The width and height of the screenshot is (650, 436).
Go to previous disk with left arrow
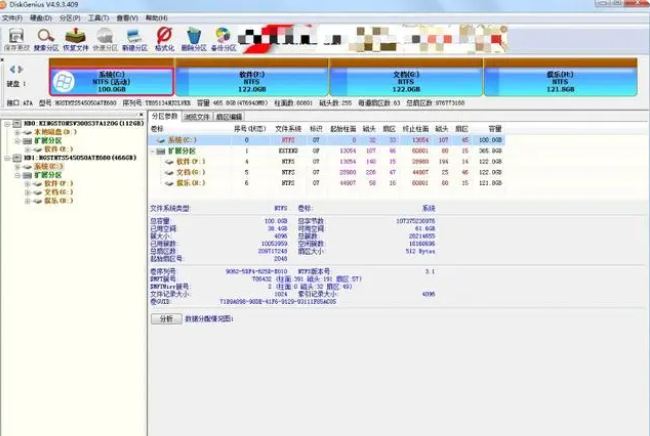tap(11, 70)
